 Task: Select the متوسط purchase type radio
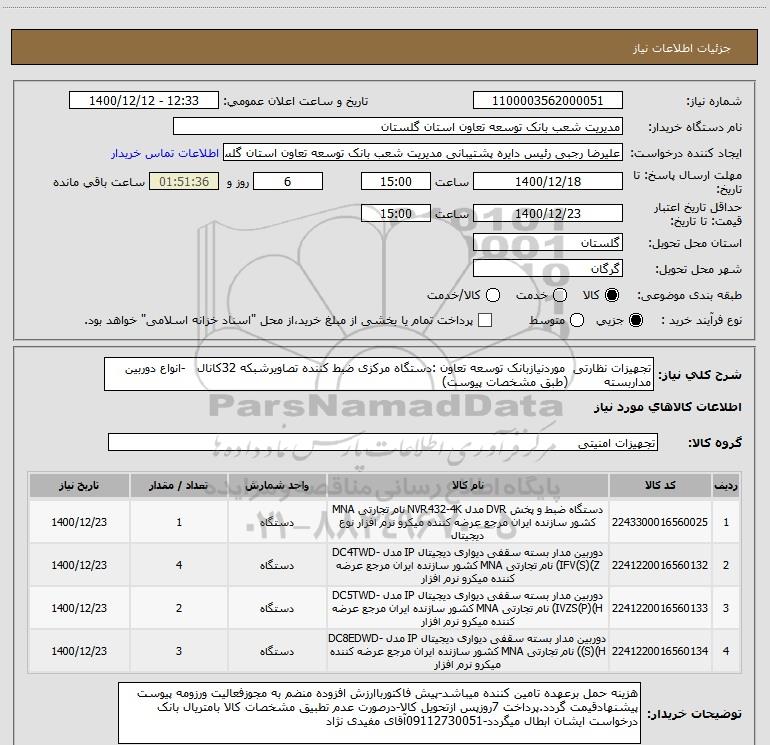(577, 320)
